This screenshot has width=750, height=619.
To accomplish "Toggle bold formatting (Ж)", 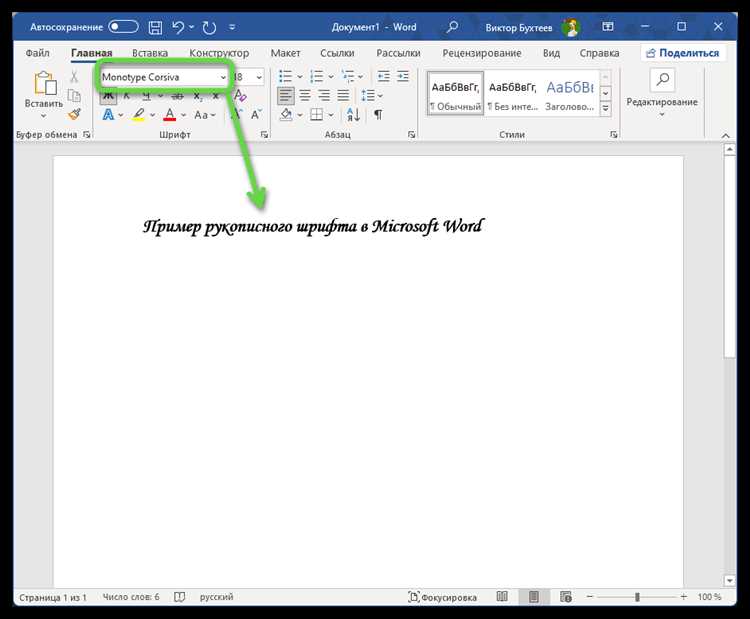I will [108, 96].
